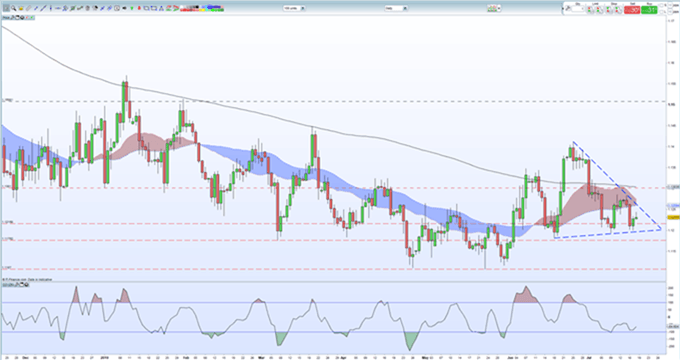Click the red X on Price panel

click(x=26, y=18)
